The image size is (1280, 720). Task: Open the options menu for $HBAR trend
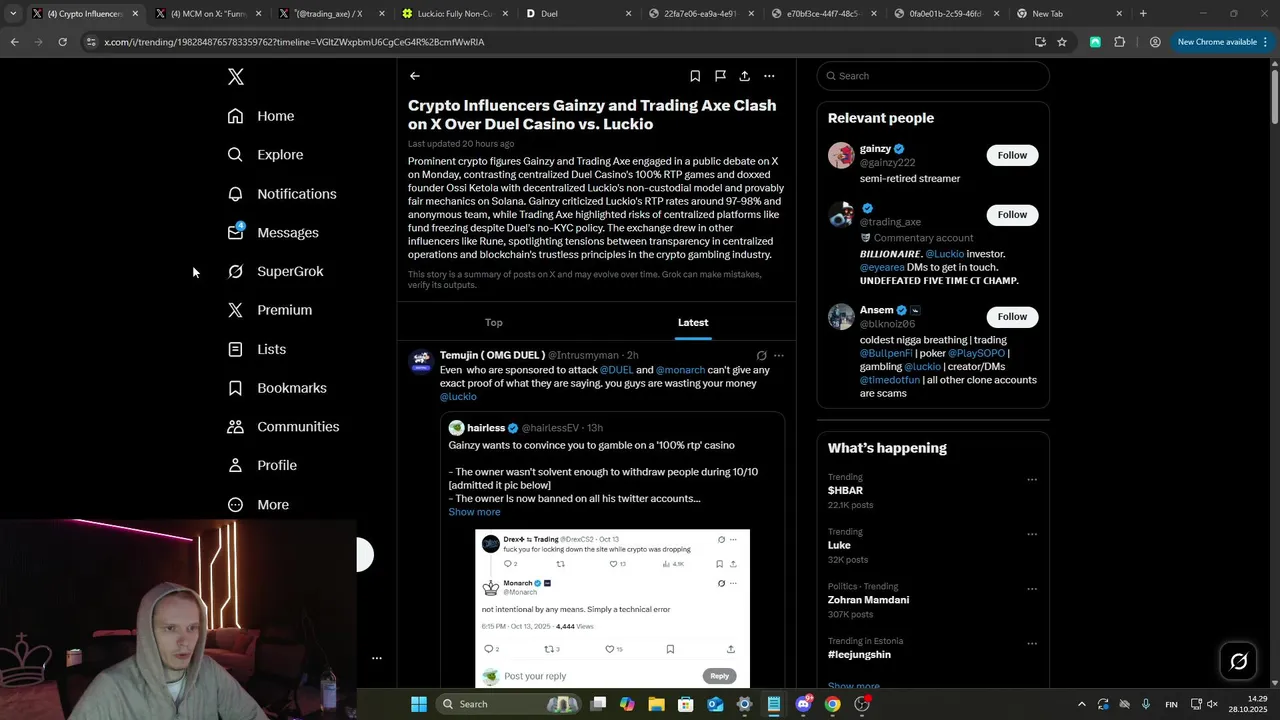pyautogui.click(x=1032, y=480)
